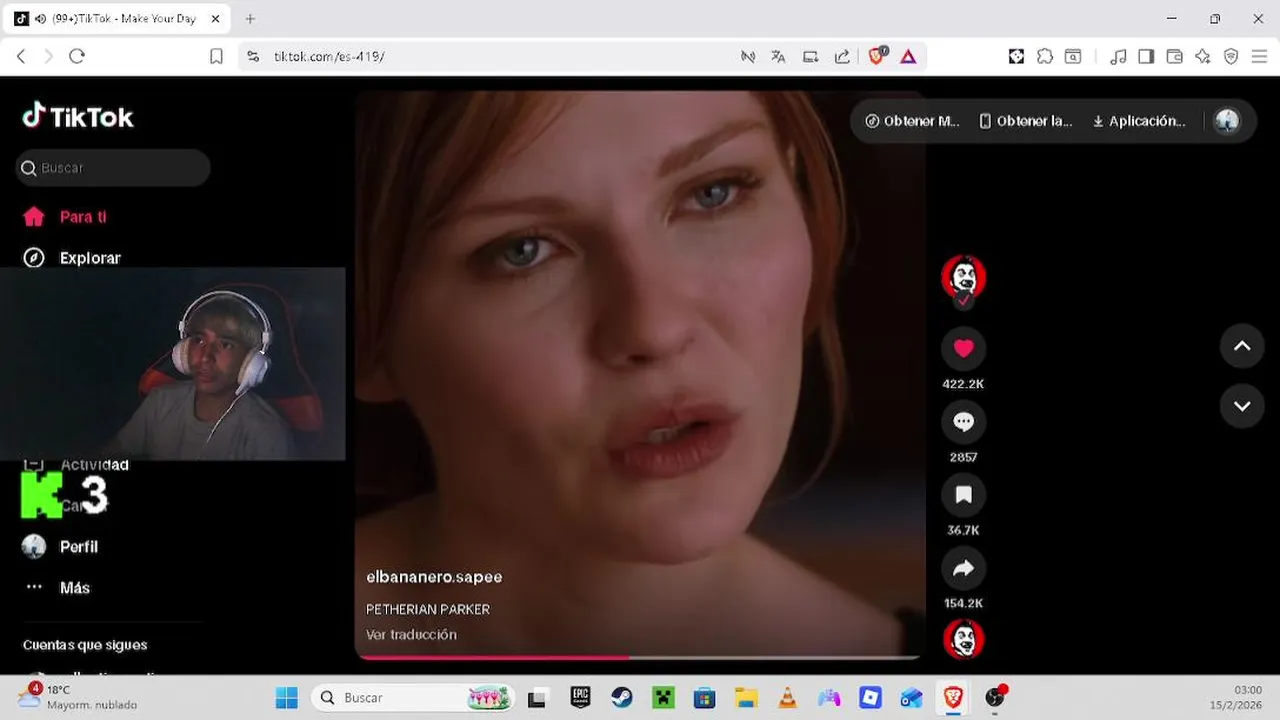Image resolution: width=1280 pixels, height=720 pixels.
Task: Click the translate page icon
Action: click(x=778, y=57)
